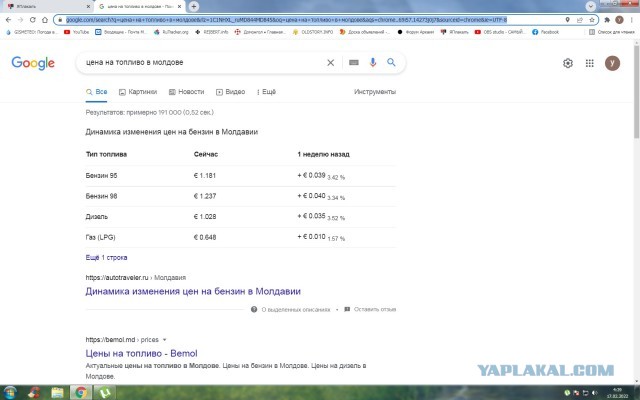Viewport: 640px width, 400px height.
Task: Click the taskbar clock
Action: pyautogui.click(x=616, y=393)
